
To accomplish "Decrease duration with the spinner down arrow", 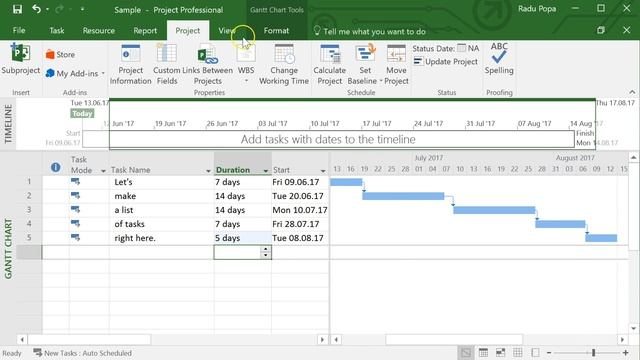I will coord(266,256).
